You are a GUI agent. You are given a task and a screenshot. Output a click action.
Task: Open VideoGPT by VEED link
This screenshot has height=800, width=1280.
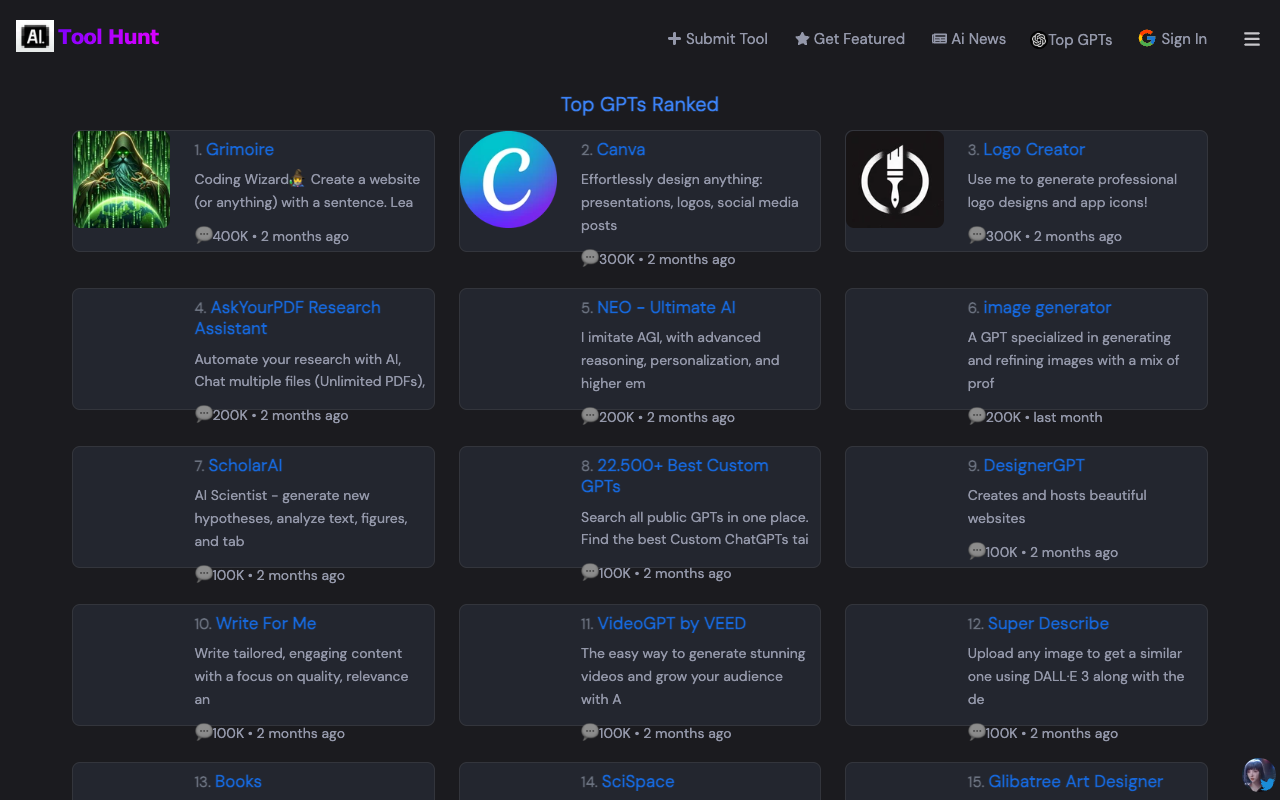672,623
